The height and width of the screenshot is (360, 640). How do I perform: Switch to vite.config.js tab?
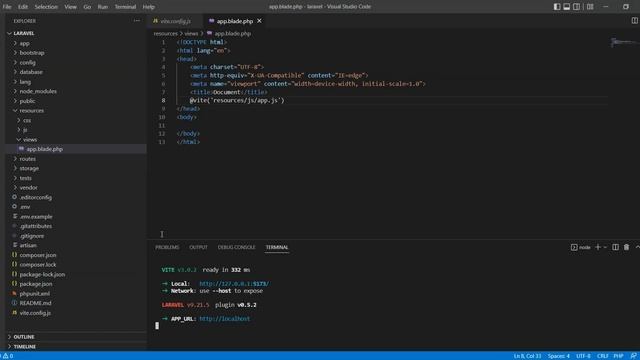[176, 21]
